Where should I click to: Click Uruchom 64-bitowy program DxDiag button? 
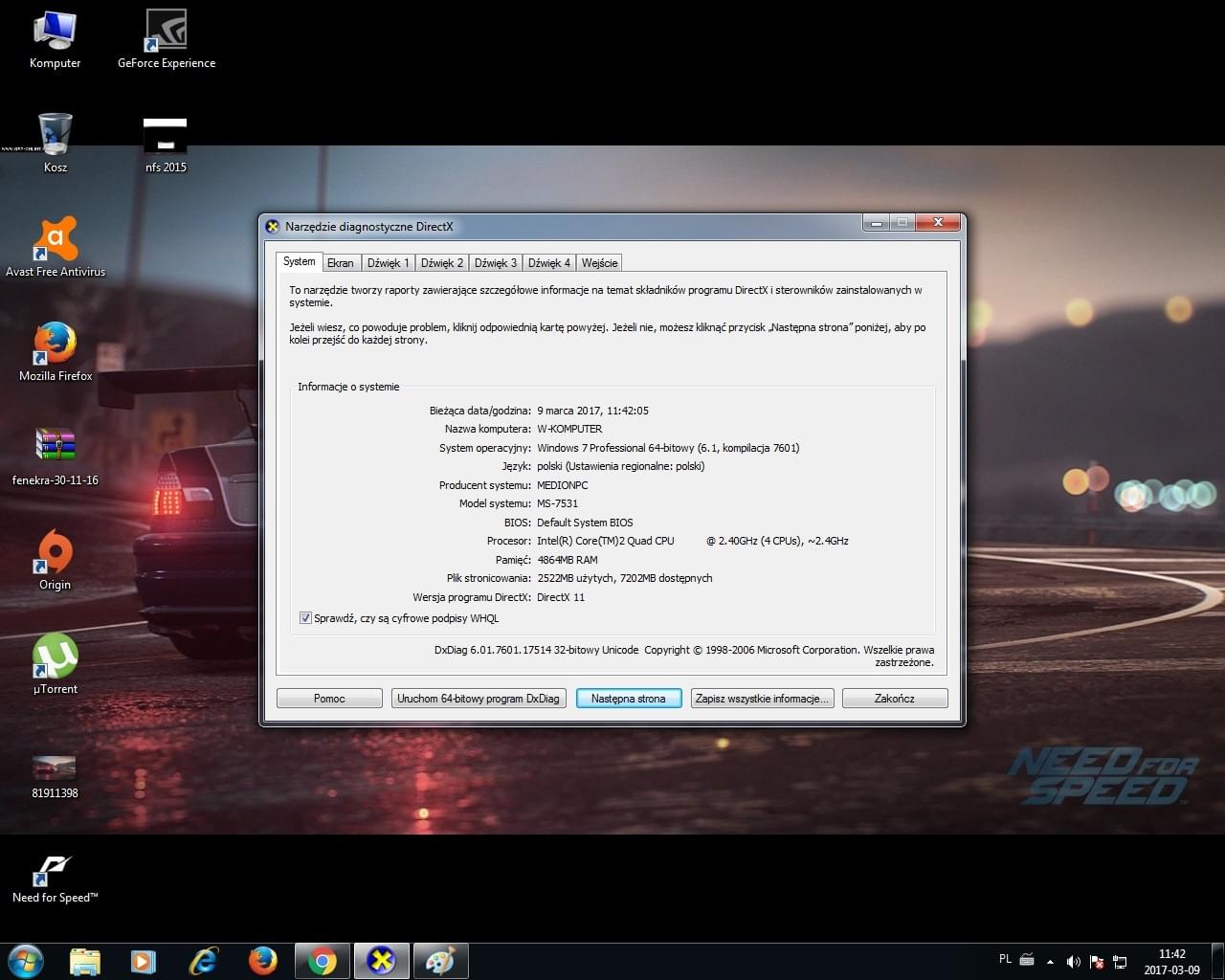[x=479, y=699]
